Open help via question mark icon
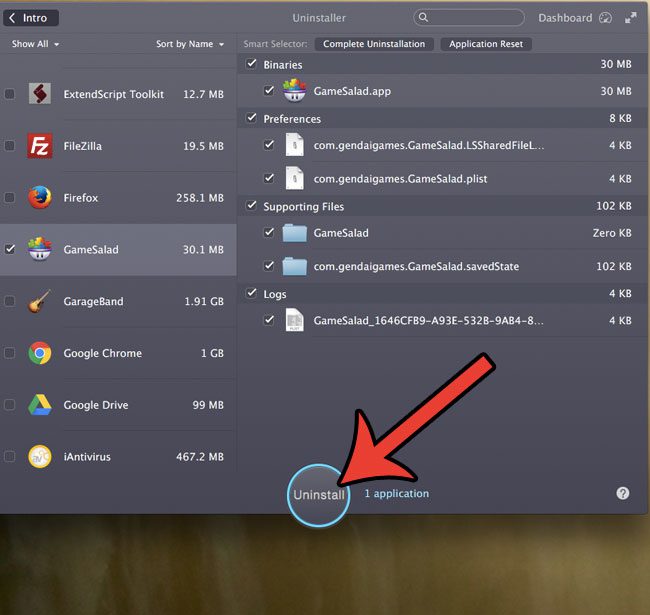Viewport: 650px width, 615px height. pyautogui.click(x=623, y=493)
